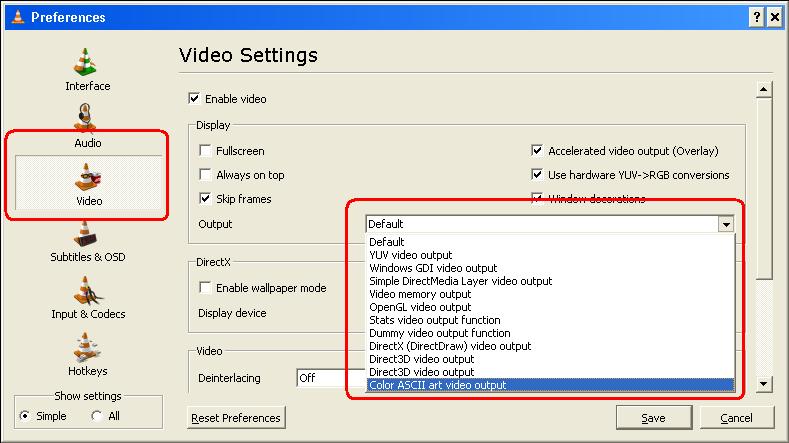Click the scrollbar up arrow
The image size is (789, 443).
point(763,90)
